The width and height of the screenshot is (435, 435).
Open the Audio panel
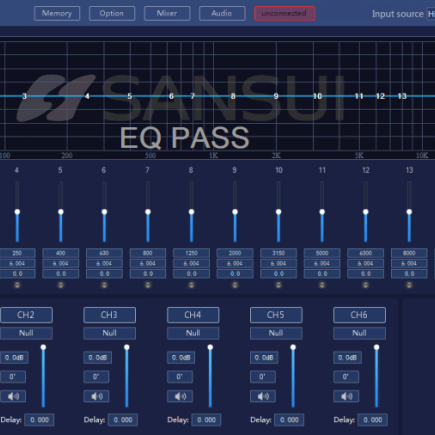[x=222, y=14]
